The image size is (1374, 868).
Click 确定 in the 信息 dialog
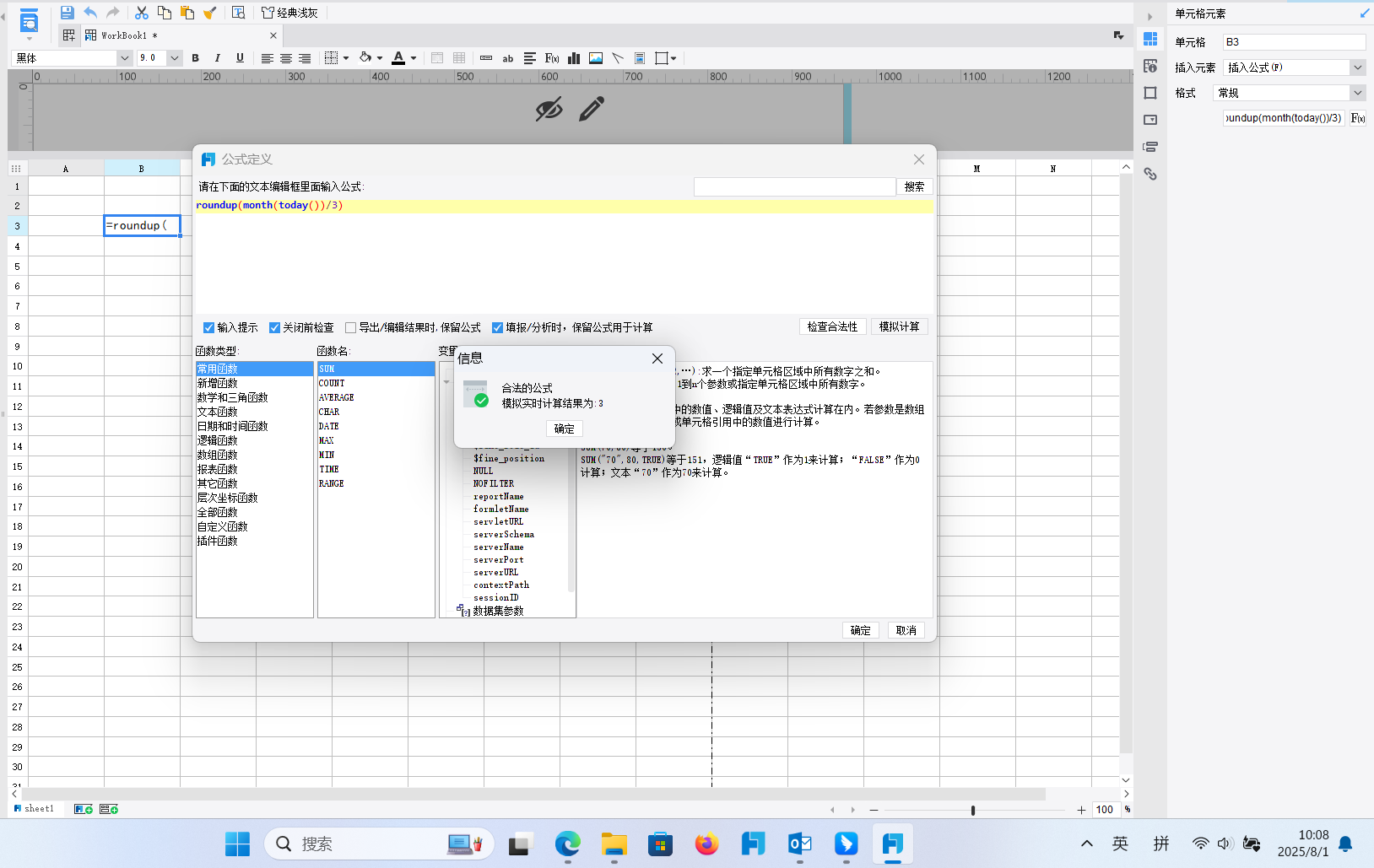pos(565,429)
